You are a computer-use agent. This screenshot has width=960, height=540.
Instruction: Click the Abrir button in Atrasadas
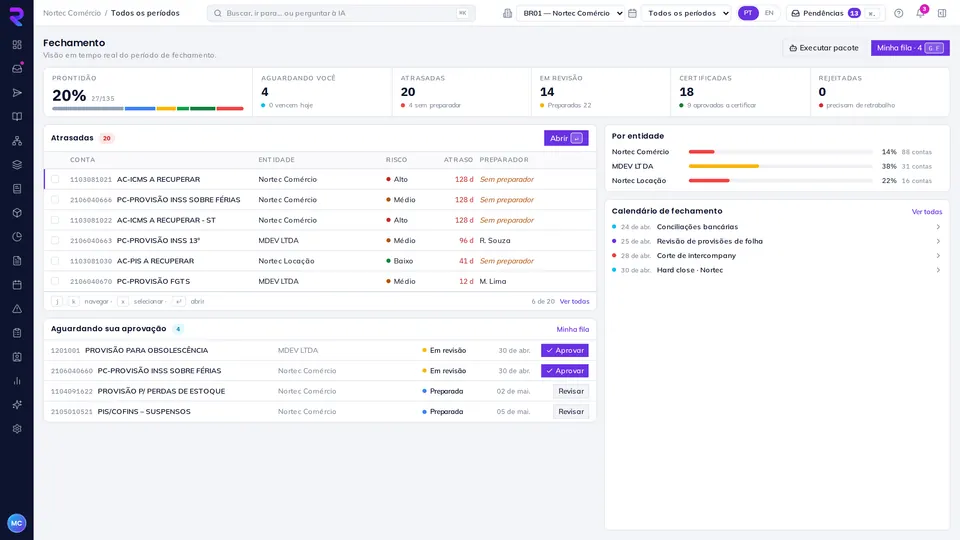(566, 138)
